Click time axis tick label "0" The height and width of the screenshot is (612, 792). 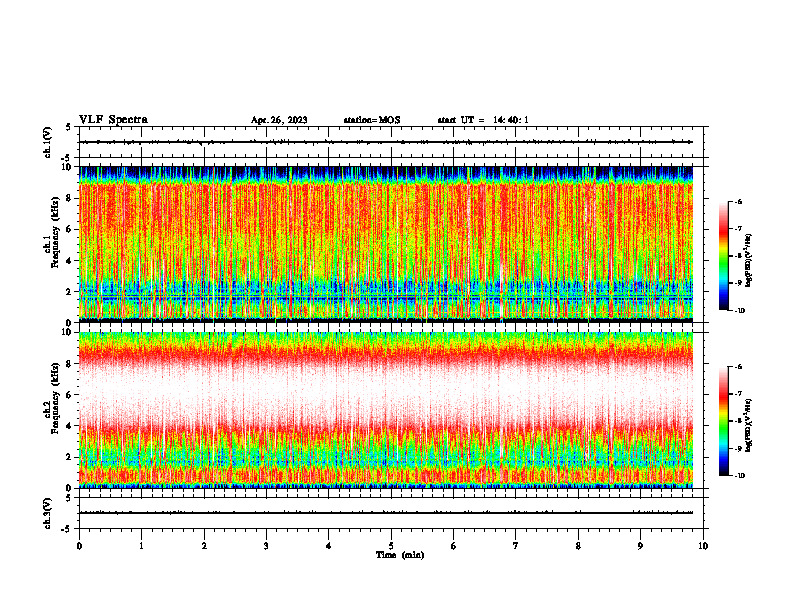(79, 546)
